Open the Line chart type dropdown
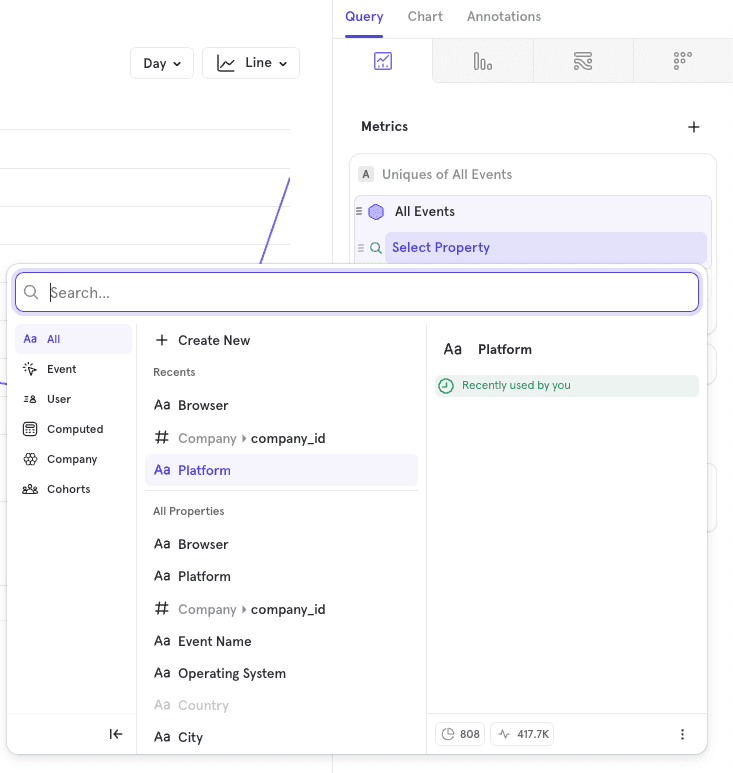This screenshot has width=733, height=773. click(251, 63)
